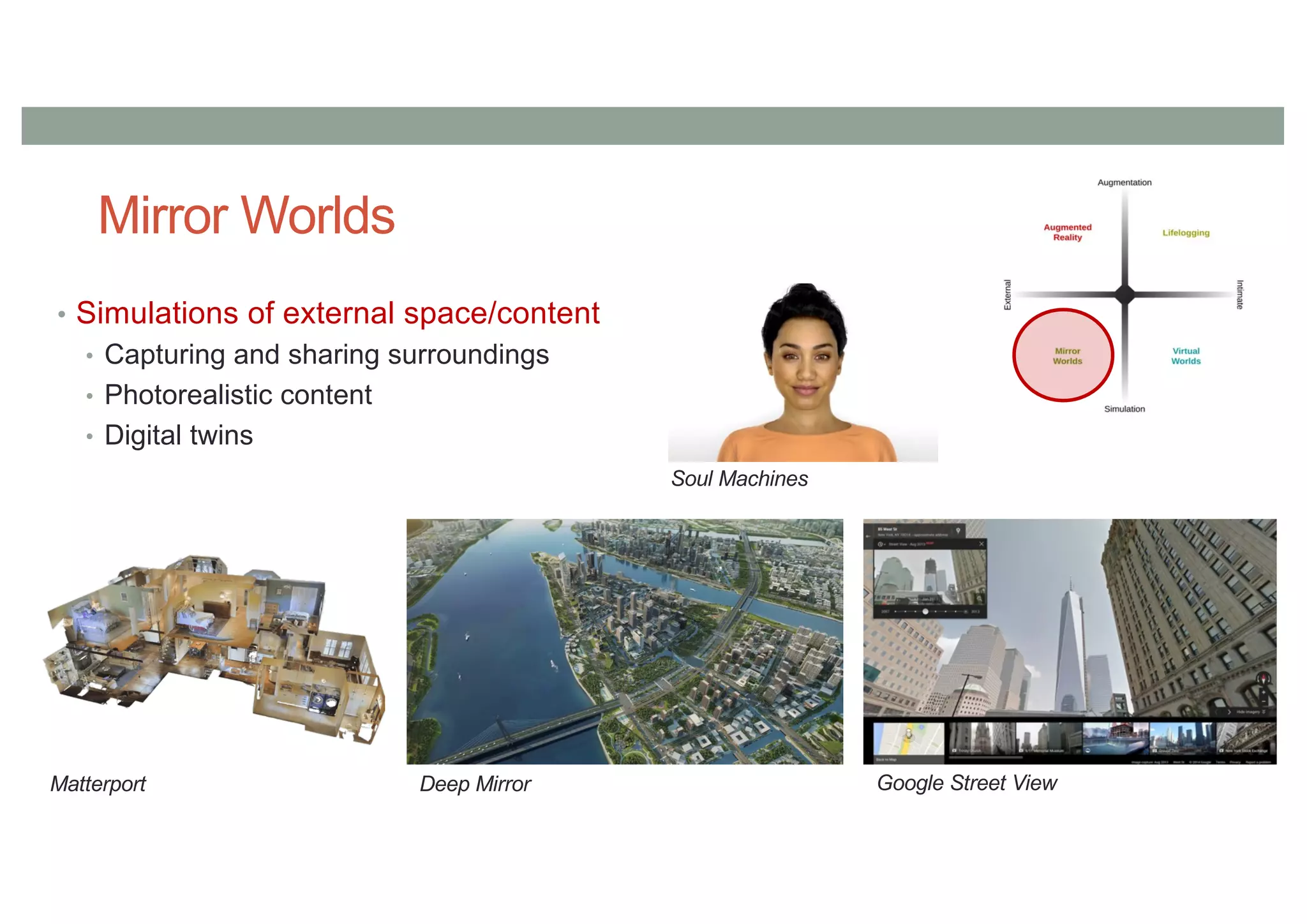Click the Soul Machines avatar image
1307x924 pixels.
coord(803,373)
